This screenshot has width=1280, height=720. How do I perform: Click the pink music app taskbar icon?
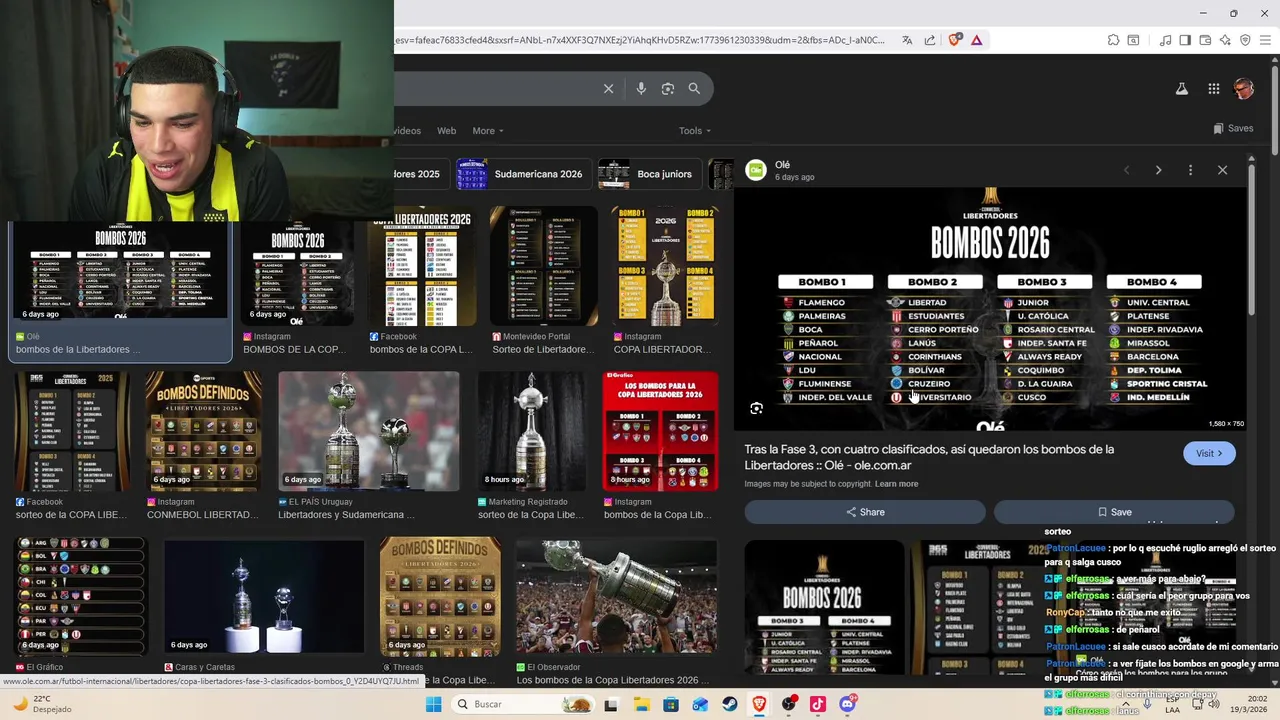coord(818,704)
